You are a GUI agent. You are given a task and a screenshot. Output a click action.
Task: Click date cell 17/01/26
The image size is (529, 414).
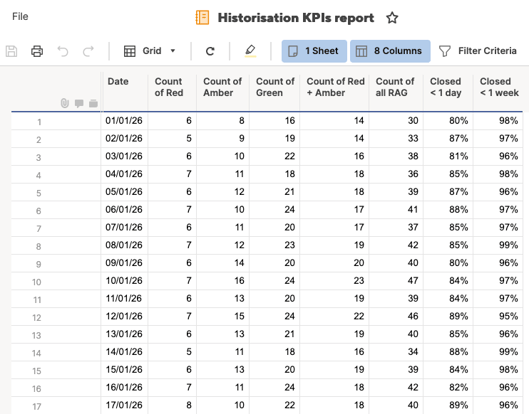(124, 405)
